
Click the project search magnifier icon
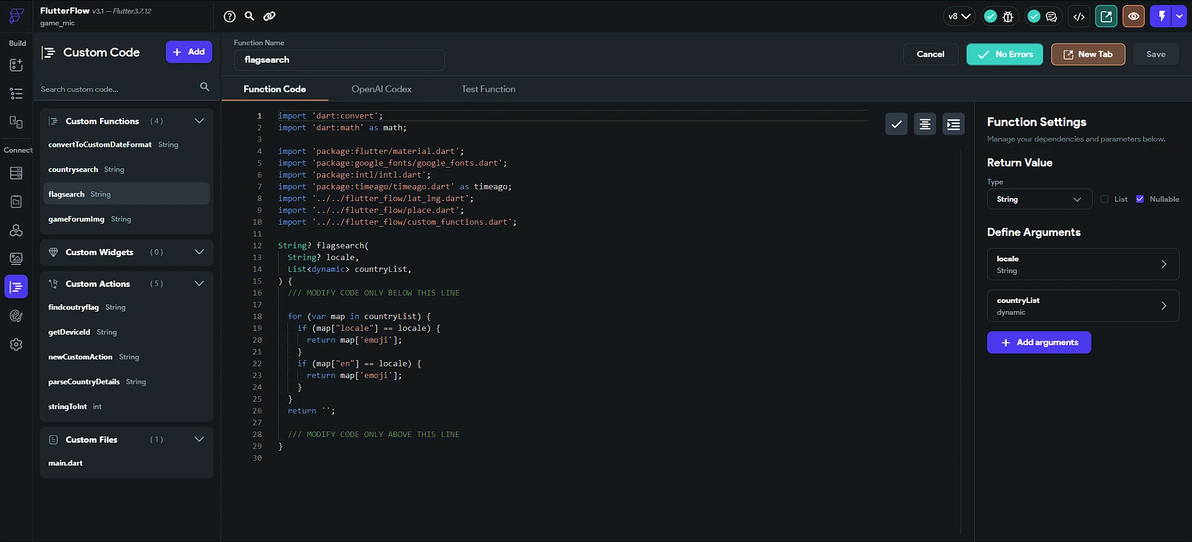250,16
